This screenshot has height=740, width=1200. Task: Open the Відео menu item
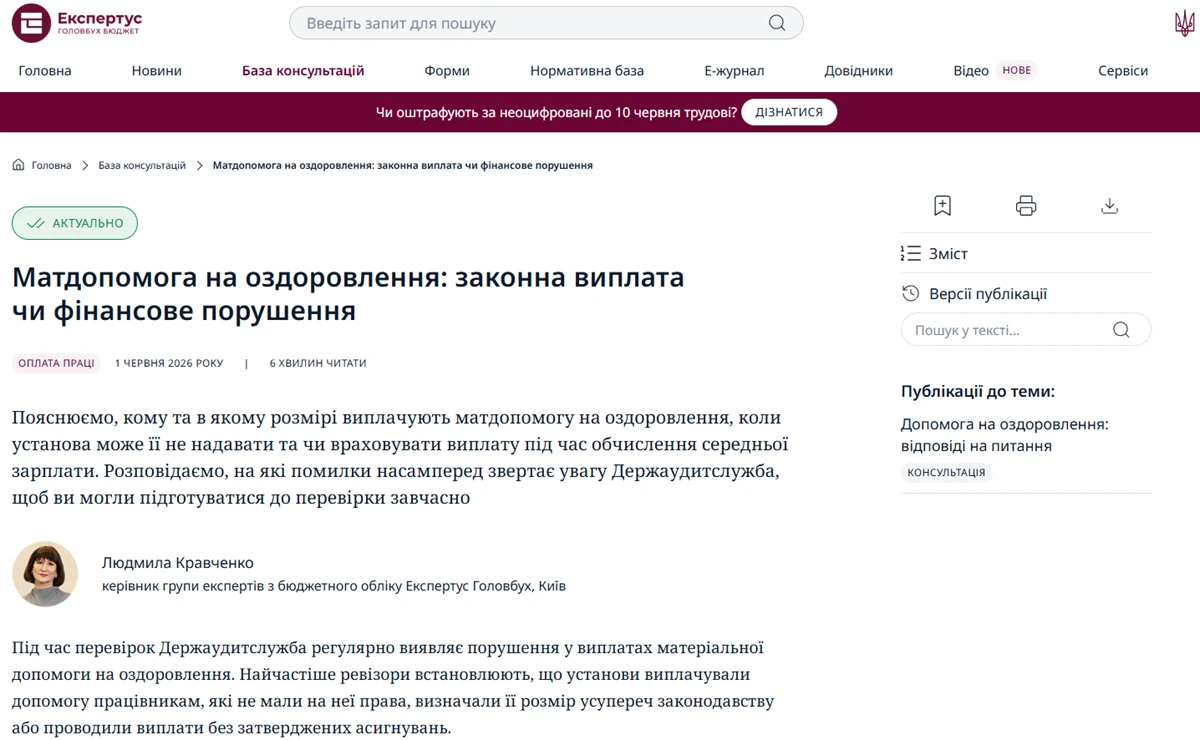pyautogui.click(x=971, y=71)
